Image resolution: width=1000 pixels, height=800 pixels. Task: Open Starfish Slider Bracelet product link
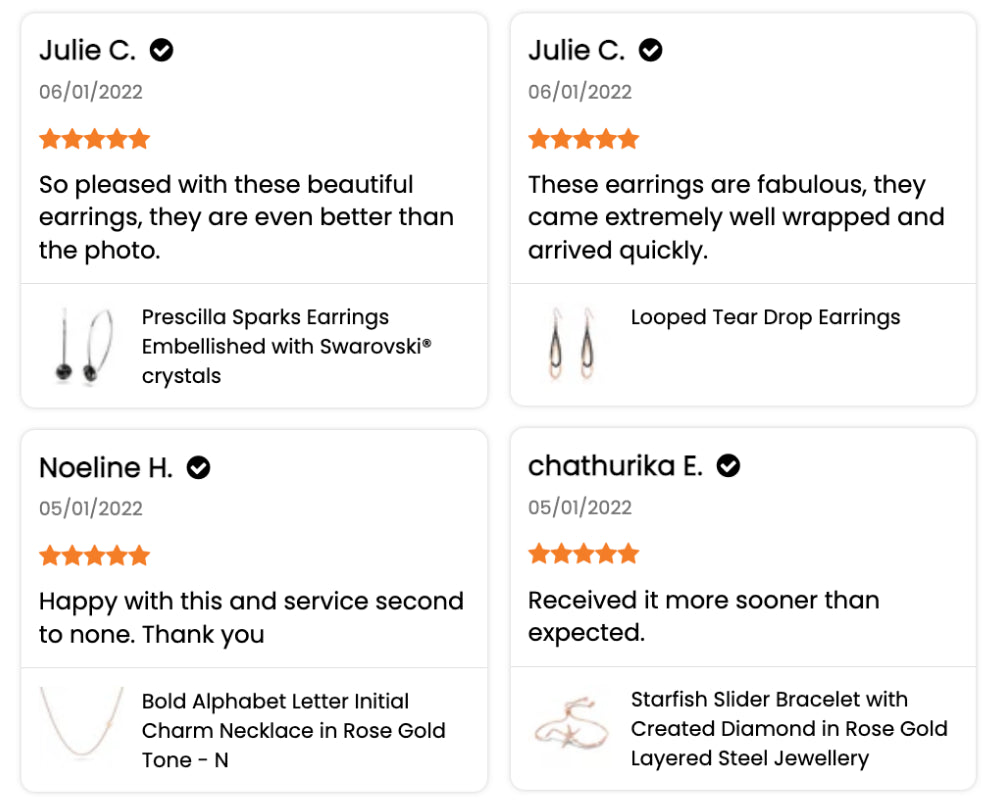789,729
